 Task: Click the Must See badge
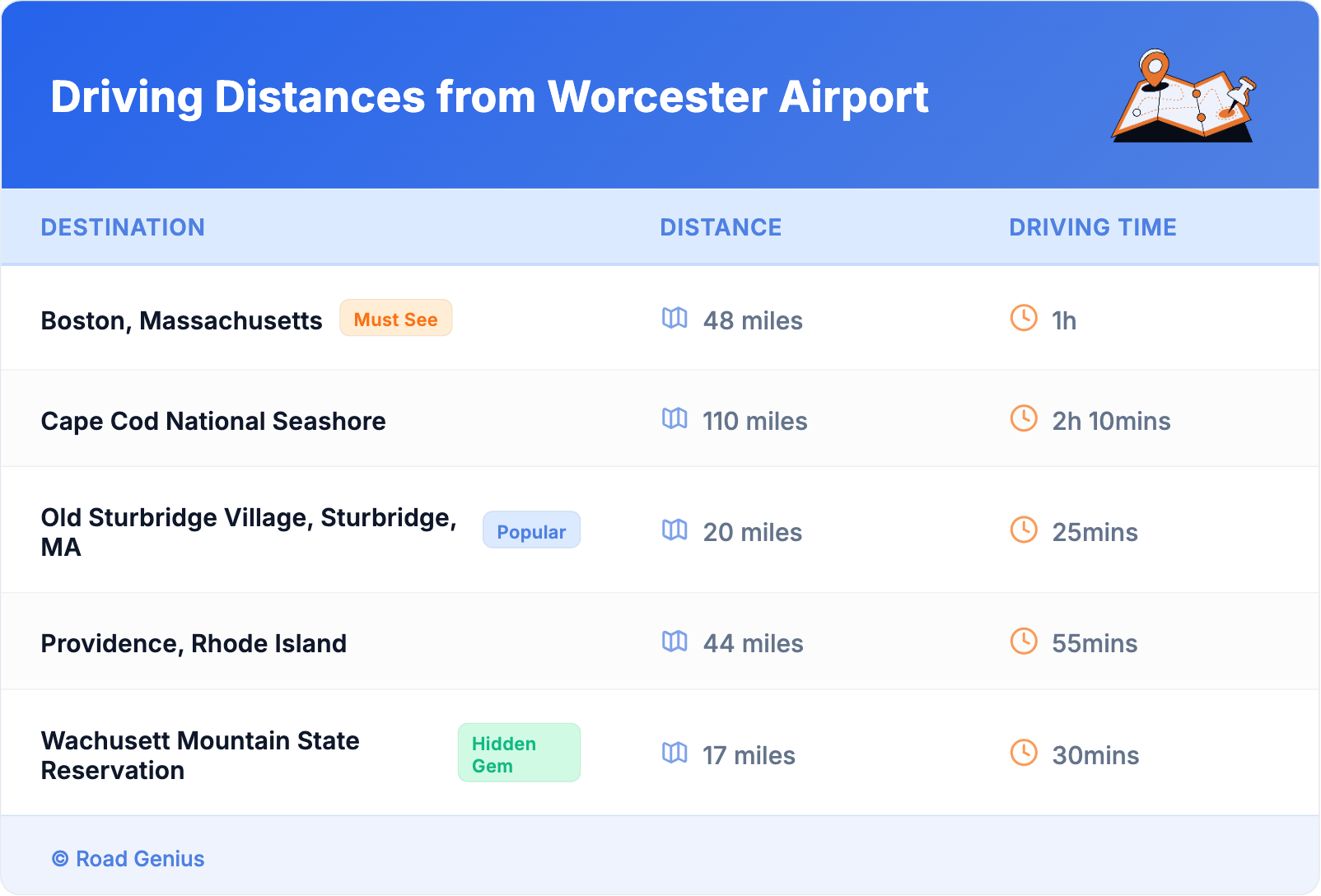click(395, 319)
